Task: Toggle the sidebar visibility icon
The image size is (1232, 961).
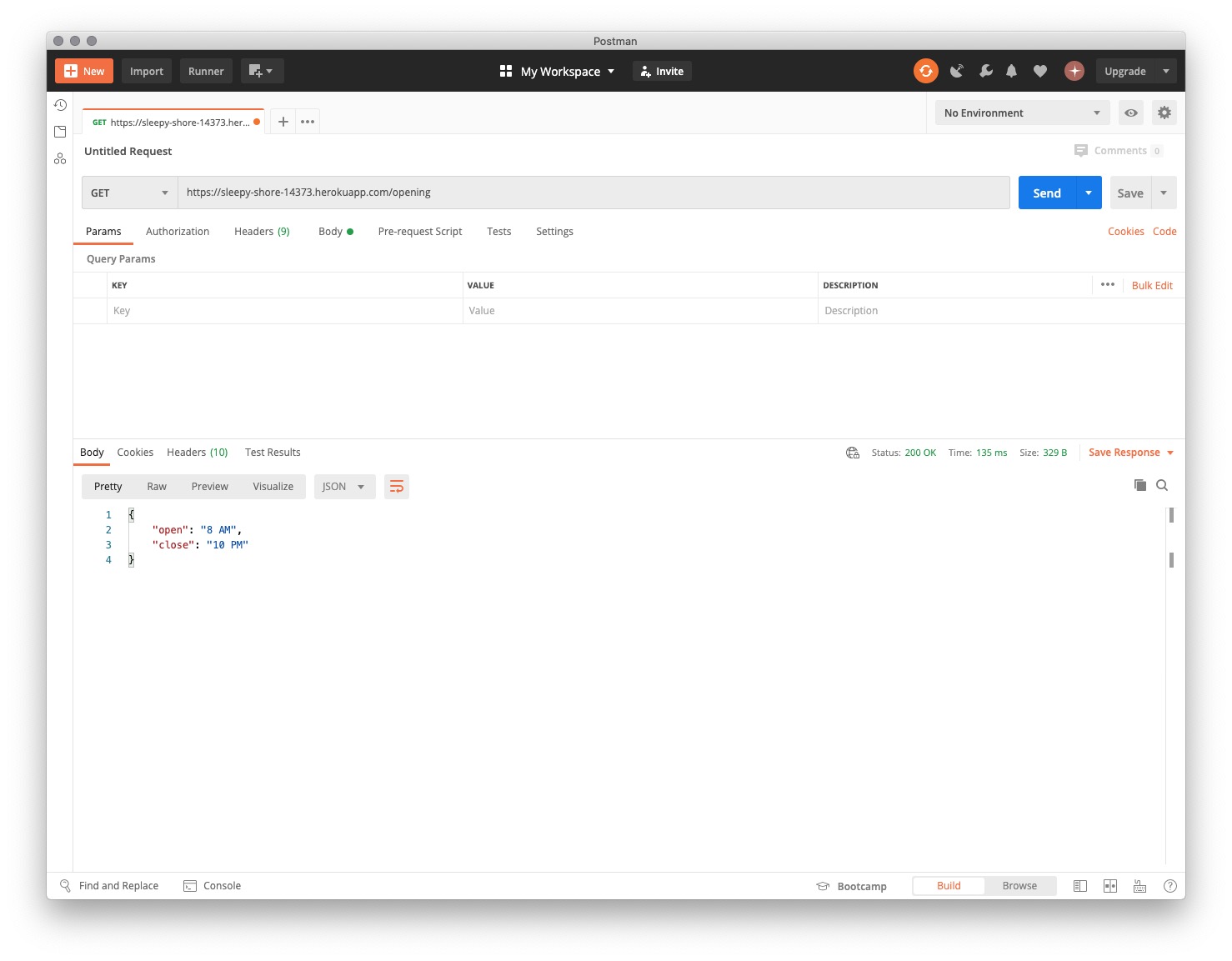Action: point(1079,886)
